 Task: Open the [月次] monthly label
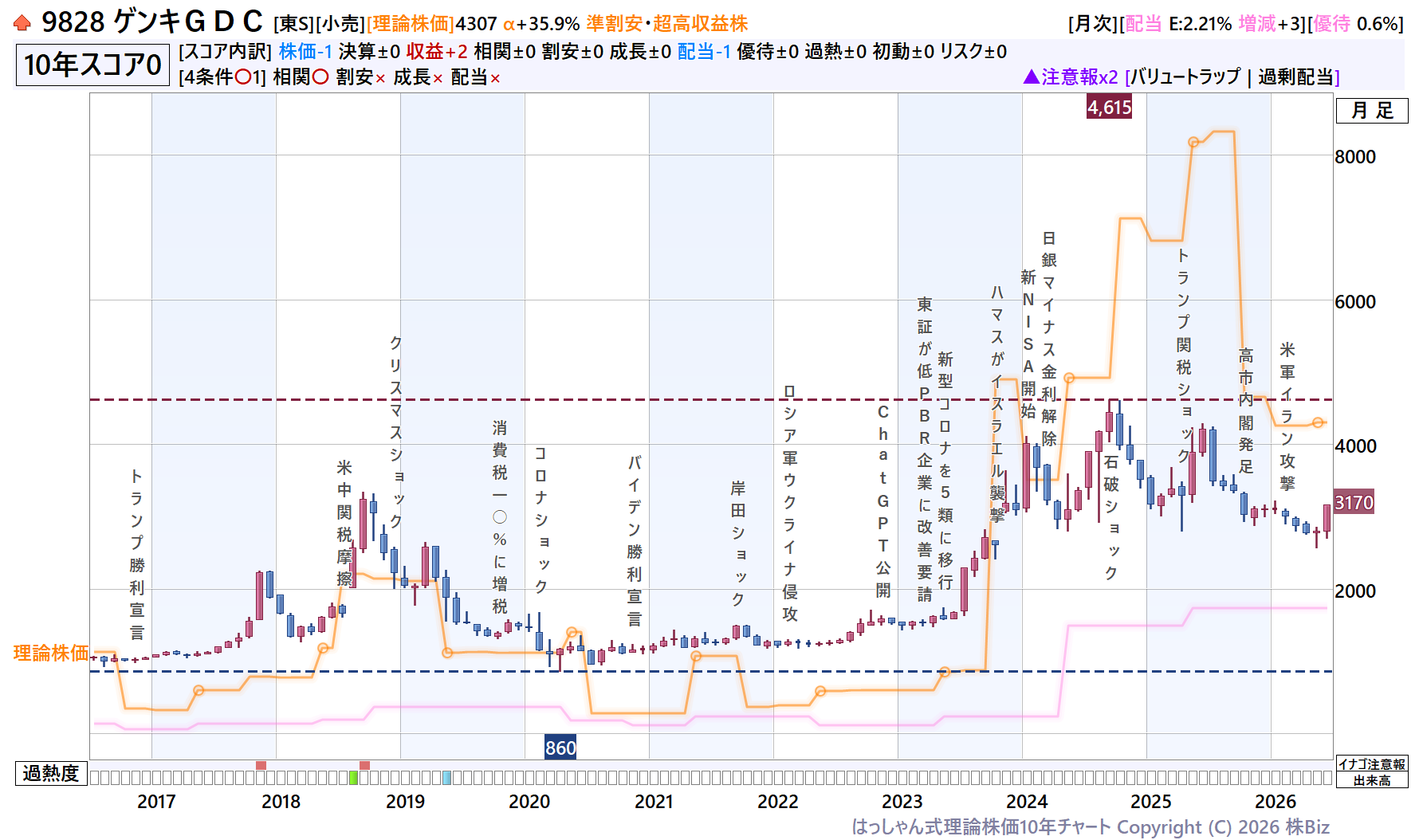1094,25
